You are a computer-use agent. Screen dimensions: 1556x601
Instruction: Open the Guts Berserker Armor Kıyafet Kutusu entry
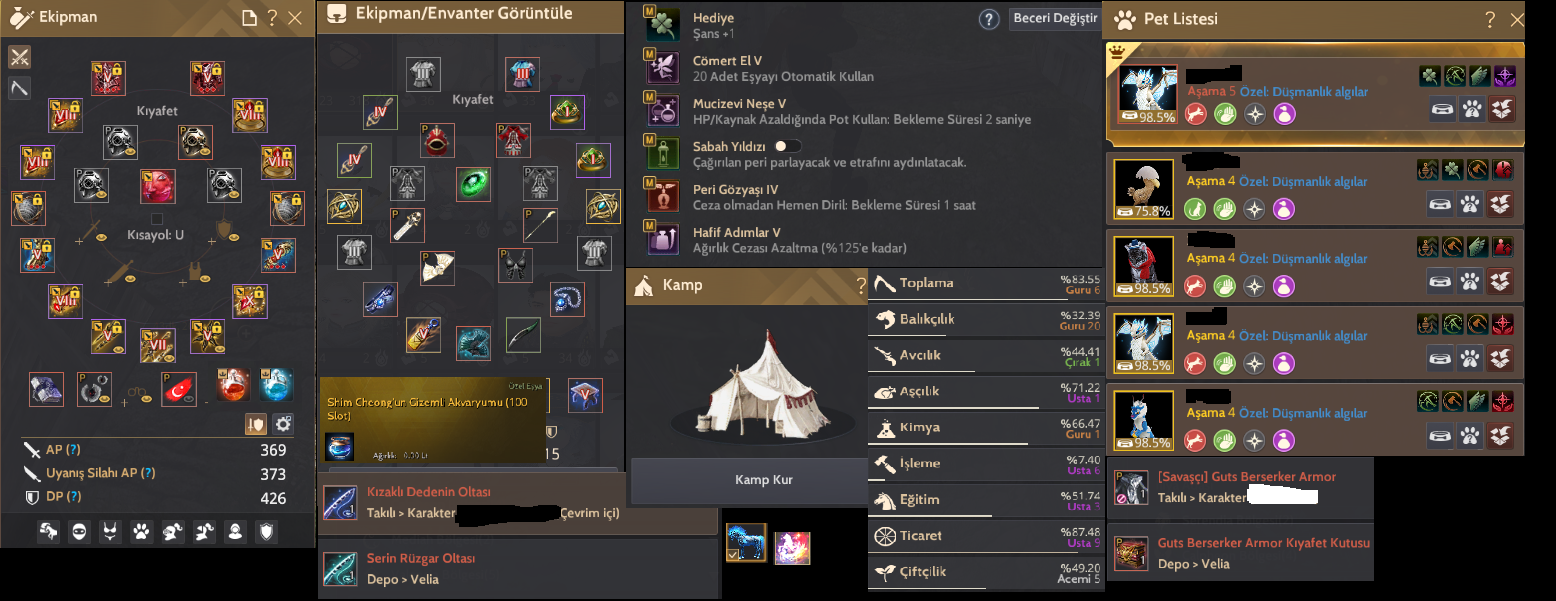(1240, 552)
